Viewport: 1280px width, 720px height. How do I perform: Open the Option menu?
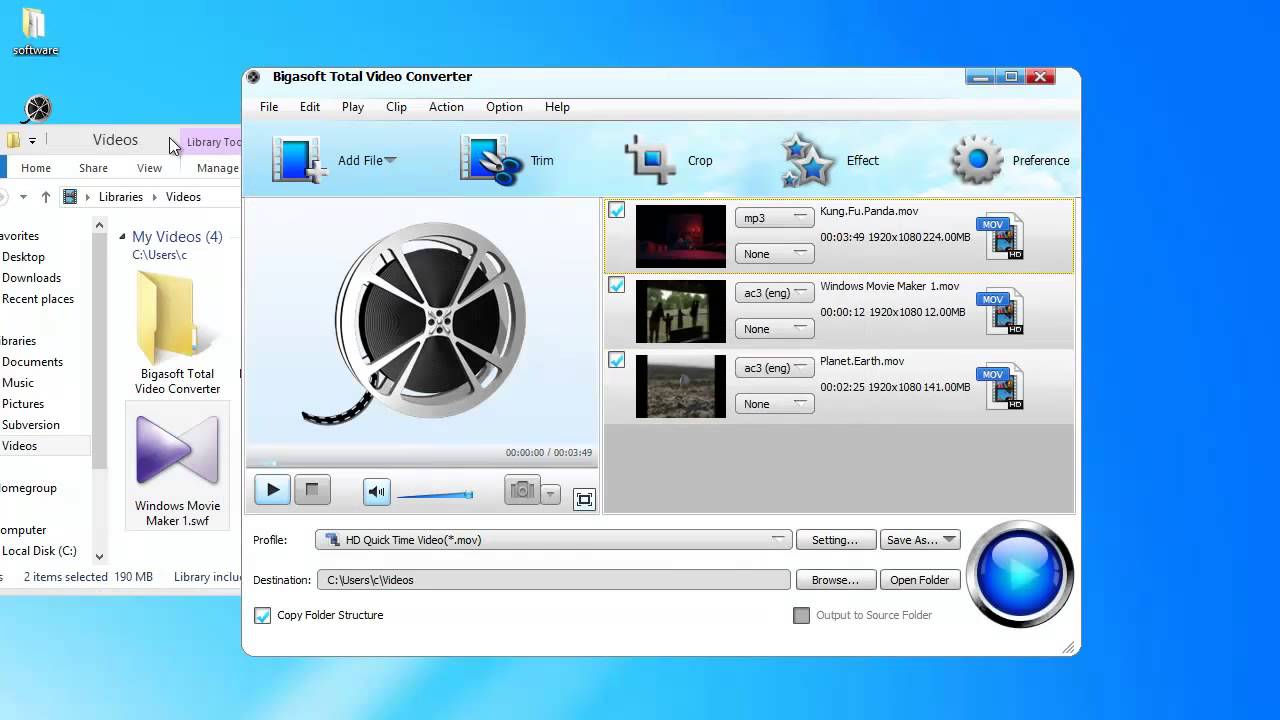(x=504, y=107)
